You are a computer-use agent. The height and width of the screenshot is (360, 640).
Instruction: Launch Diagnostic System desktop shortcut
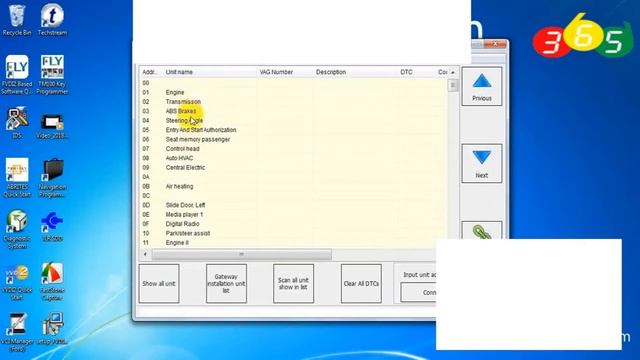17,229
